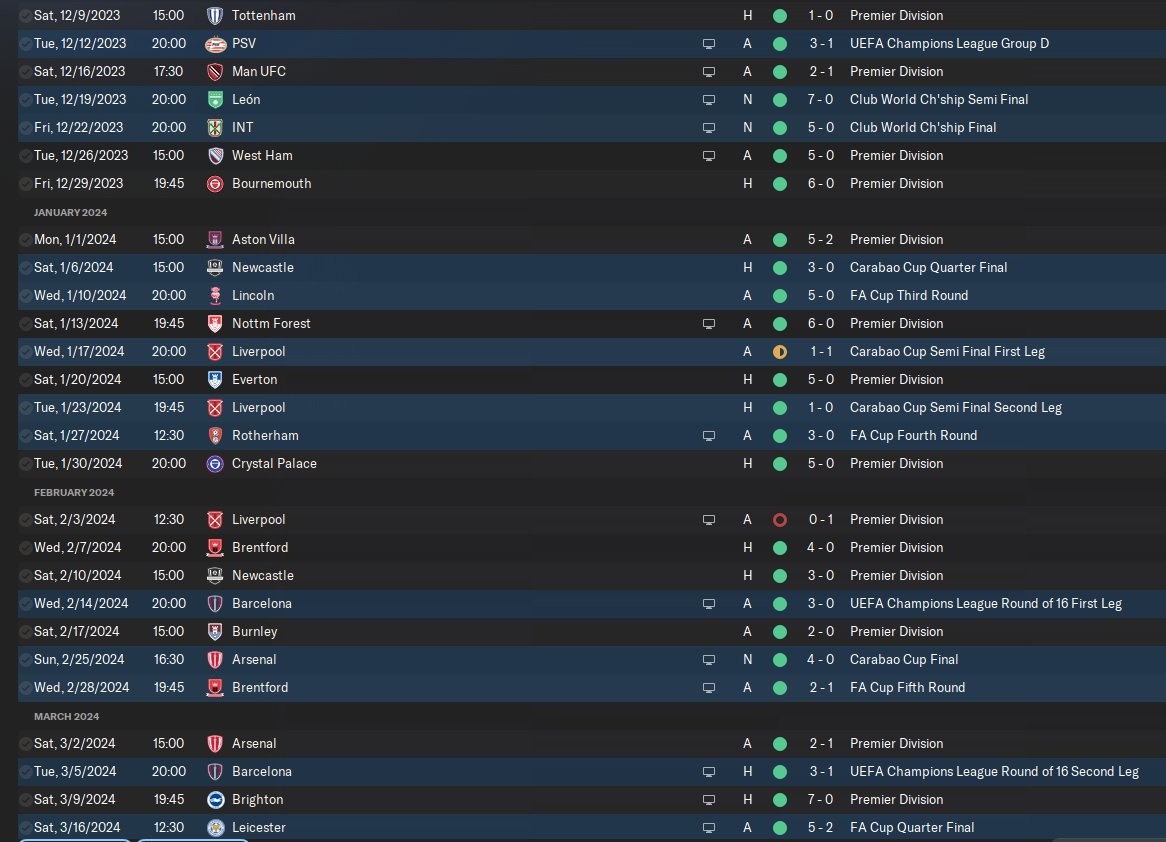This screenshot has width=1166, height=842.
Task: Select the Club World Ch'ship Final competition
Action: [923, 127]
